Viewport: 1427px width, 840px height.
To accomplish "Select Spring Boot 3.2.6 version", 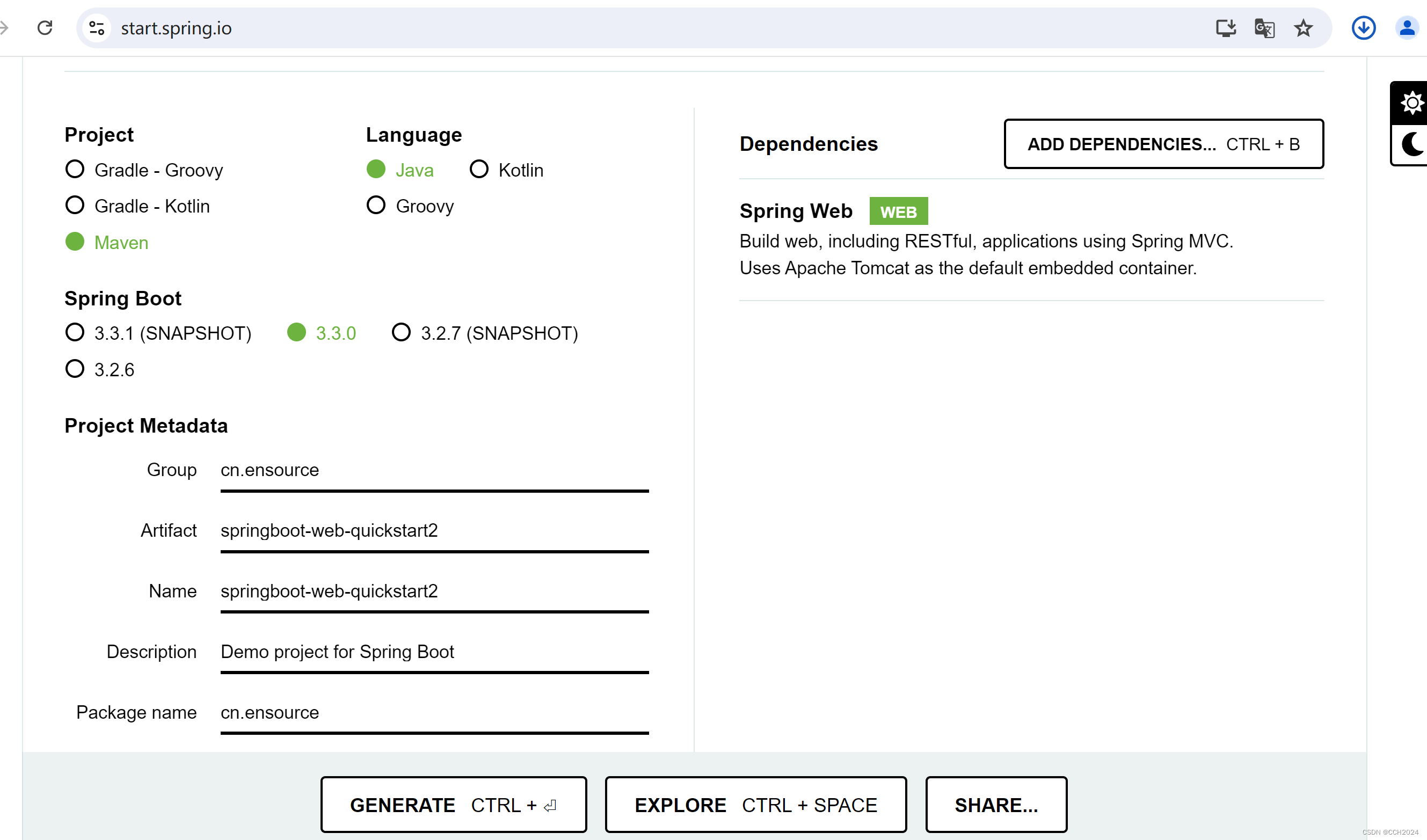I will tap(75, 369).
